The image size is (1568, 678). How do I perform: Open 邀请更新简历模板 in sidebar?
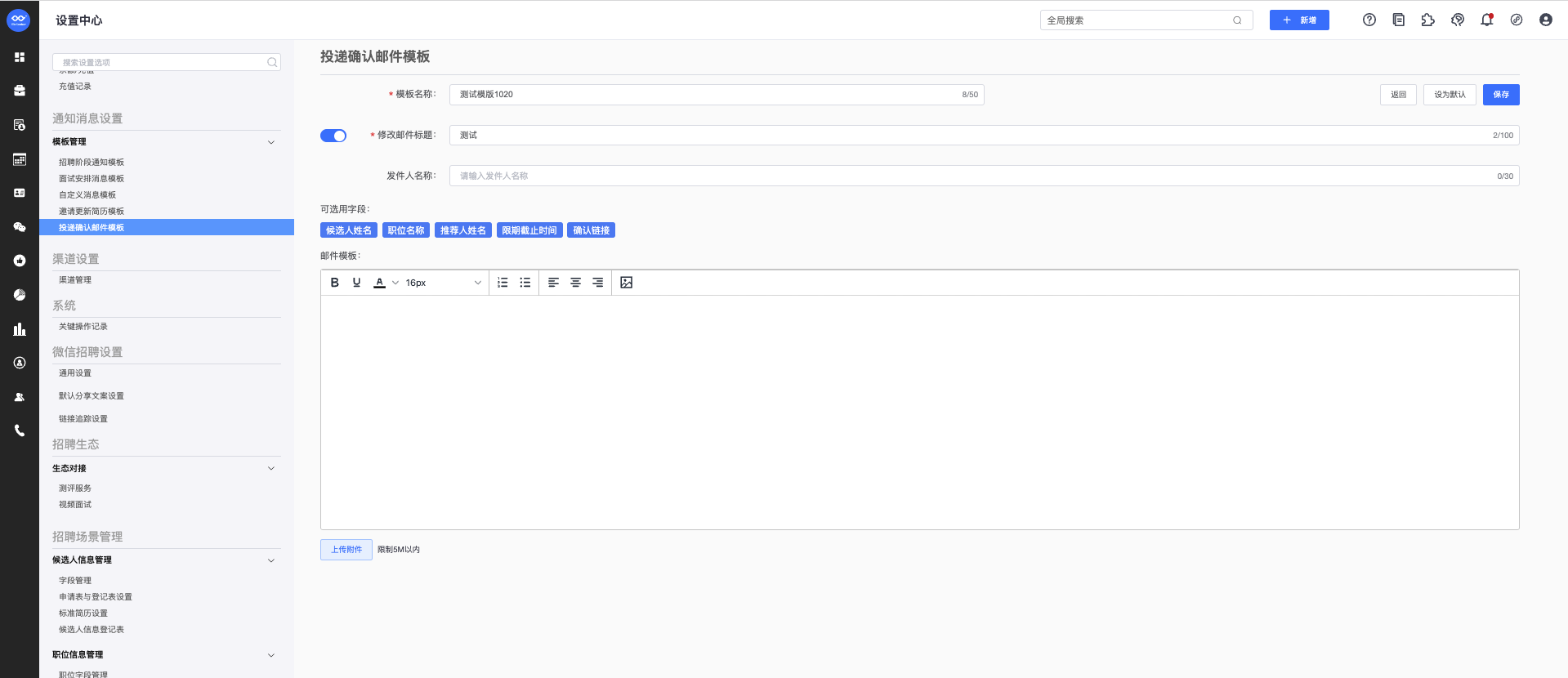tap(92, 212)
